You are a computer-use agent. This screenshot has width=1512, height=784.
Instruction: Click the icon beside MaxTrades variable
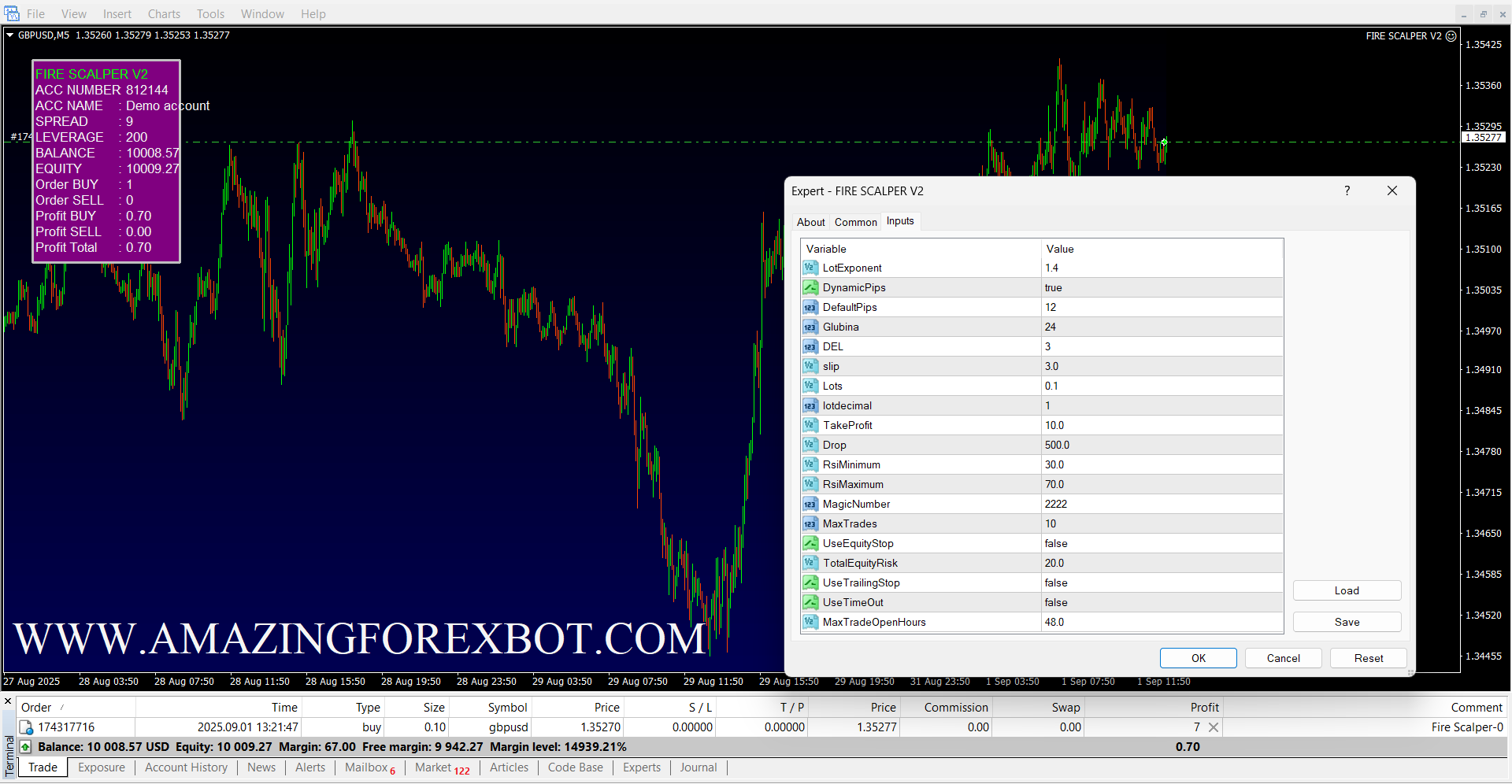(x=810, y=523)
